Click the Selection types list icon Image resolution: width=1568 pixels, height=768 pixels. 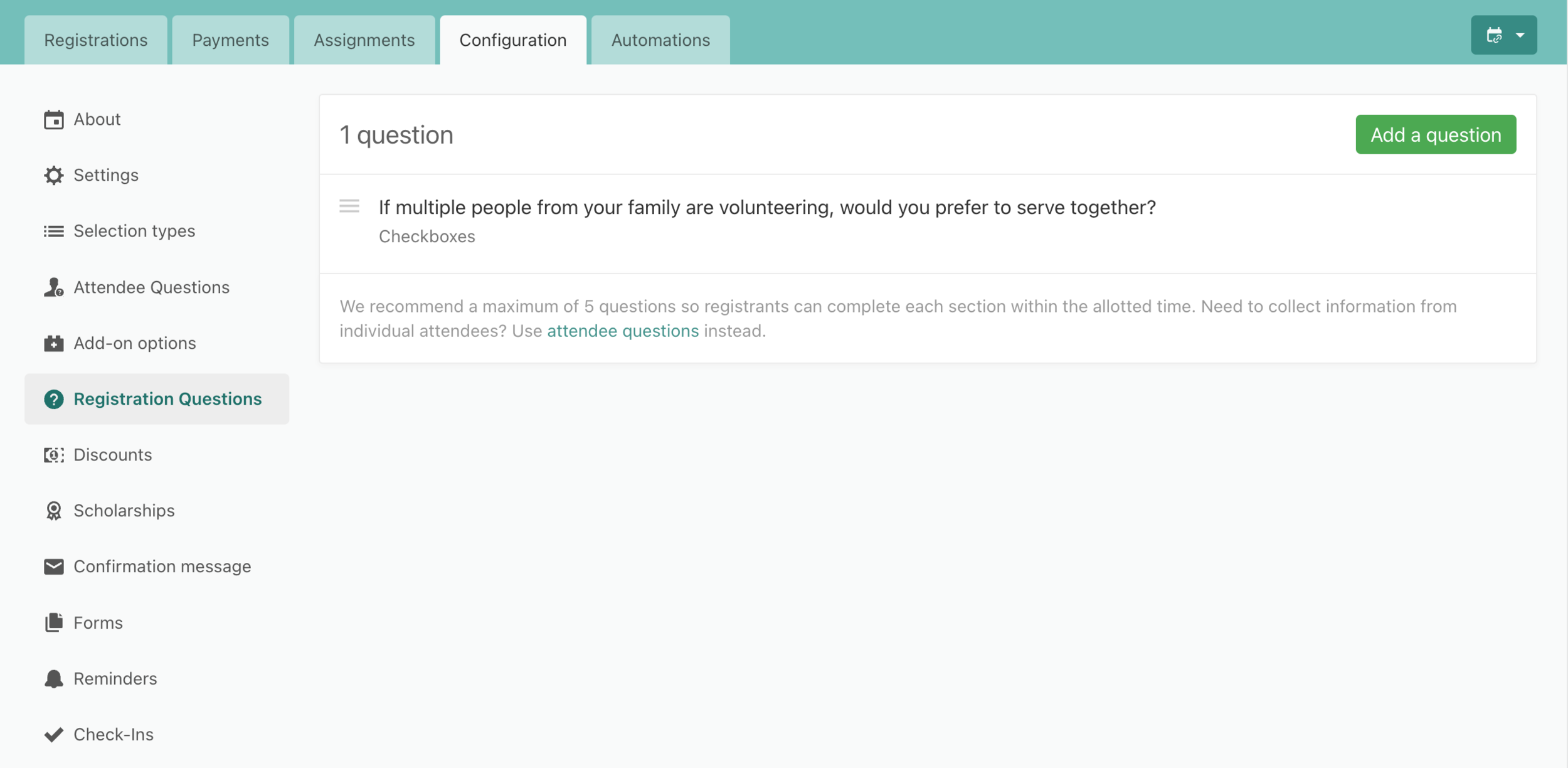(x=54, y=232)
